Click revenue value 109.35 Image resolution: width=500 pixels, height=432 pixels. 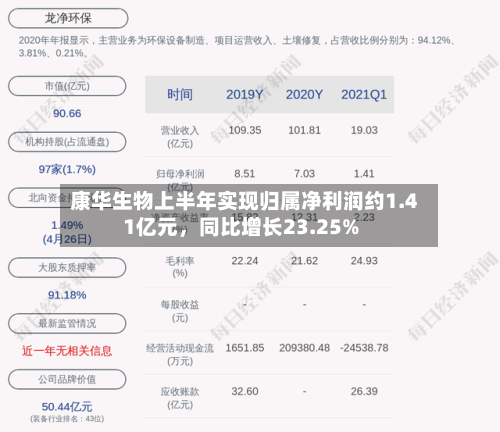coord(245,130)
